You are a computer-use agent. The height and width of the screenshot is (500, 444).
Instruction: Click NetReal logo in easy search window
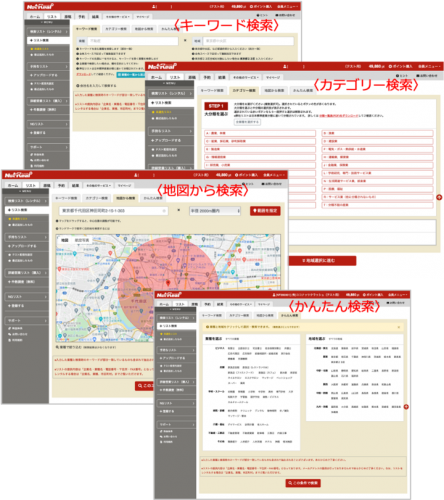[x=169, y=295]
